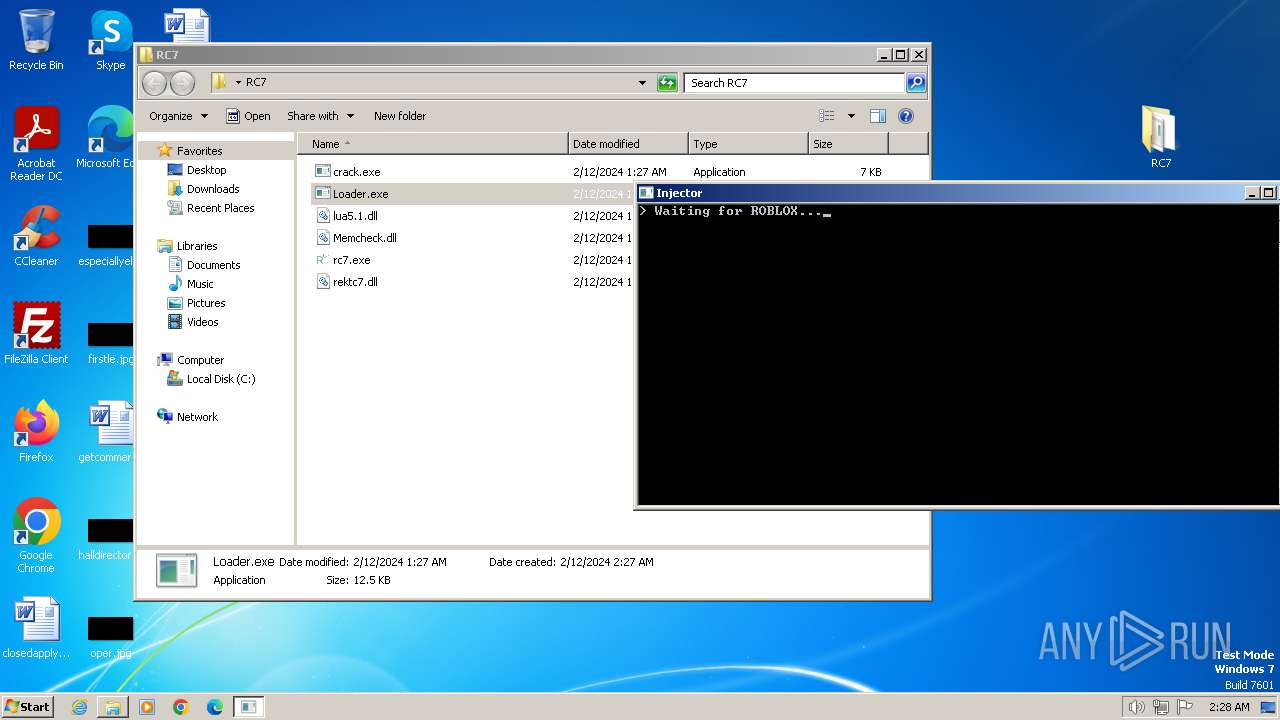Refresh the RC7 folder view
The height and width of the screenshot is (720, 1280).
(x=667, y=83)
